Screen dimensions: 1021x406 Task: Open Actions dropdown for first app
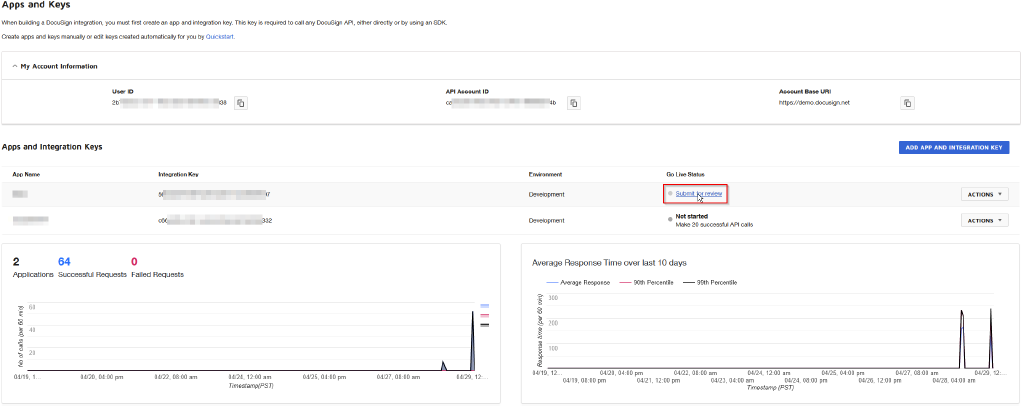click(x=984, y=194)
